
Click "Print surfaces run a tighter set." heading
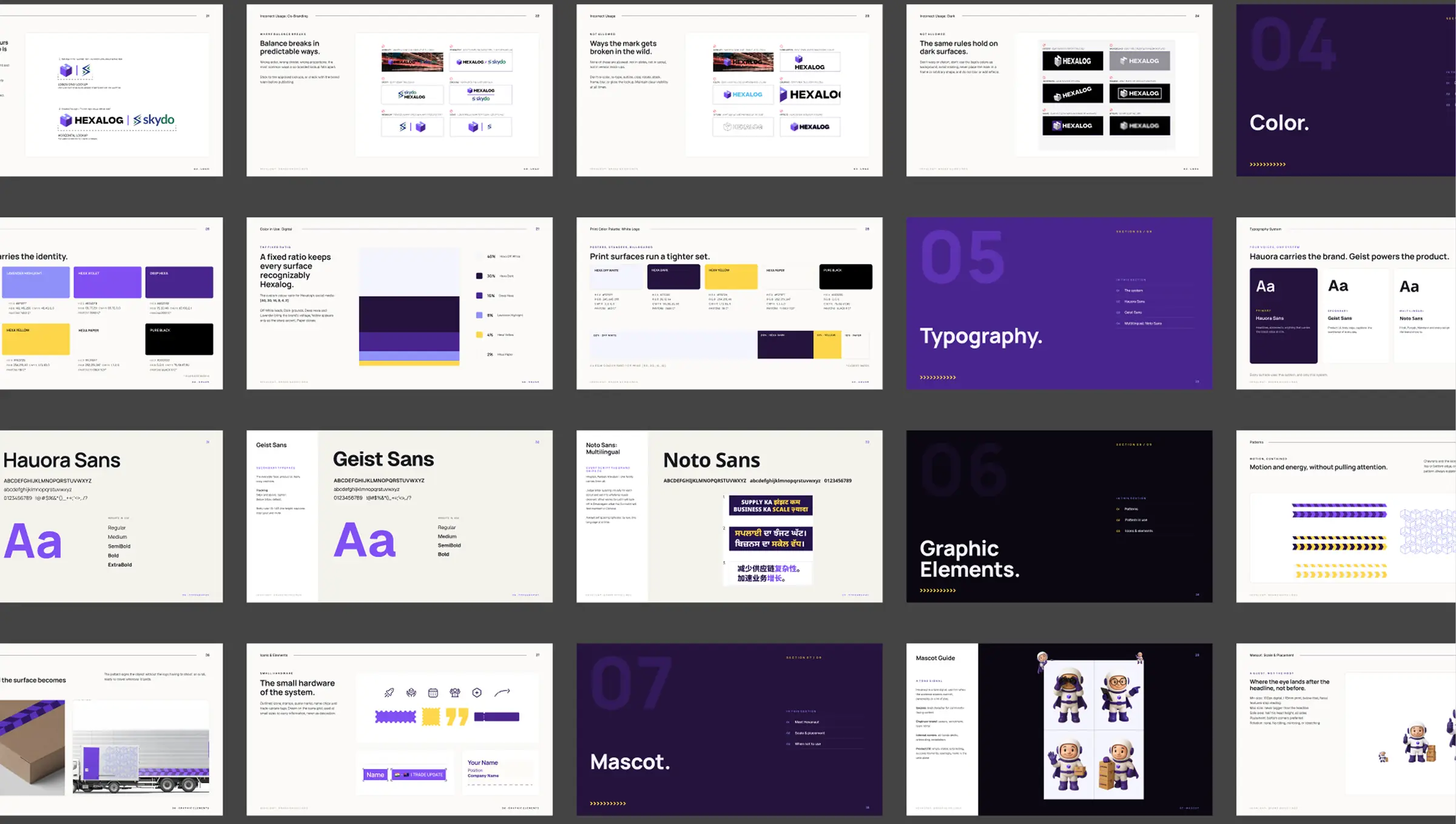pos(649,257)
